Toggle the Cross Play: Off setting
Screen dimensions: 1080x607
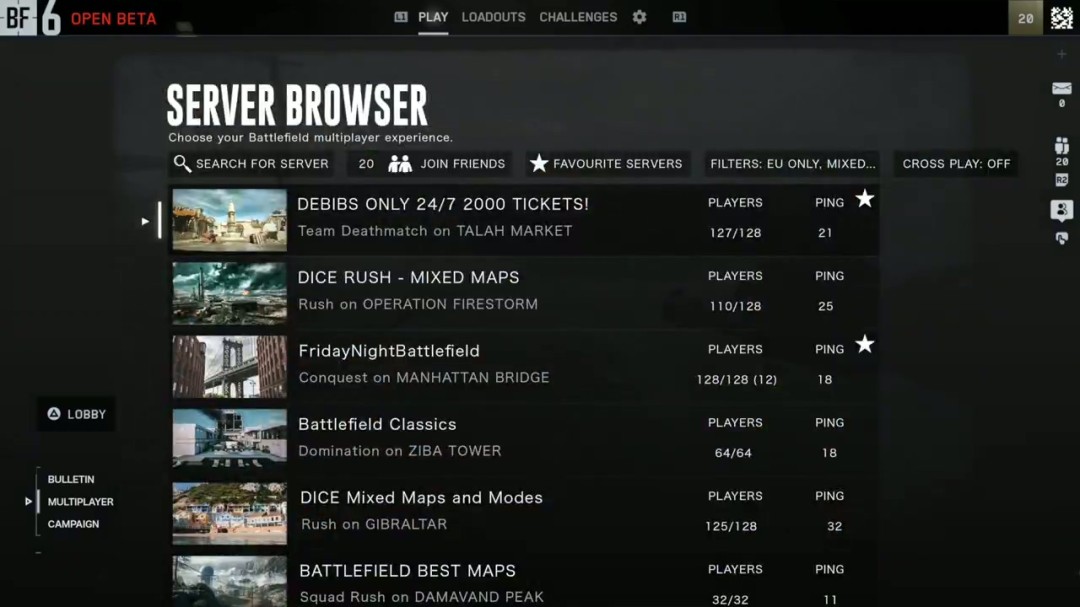(x=955, y=164)
